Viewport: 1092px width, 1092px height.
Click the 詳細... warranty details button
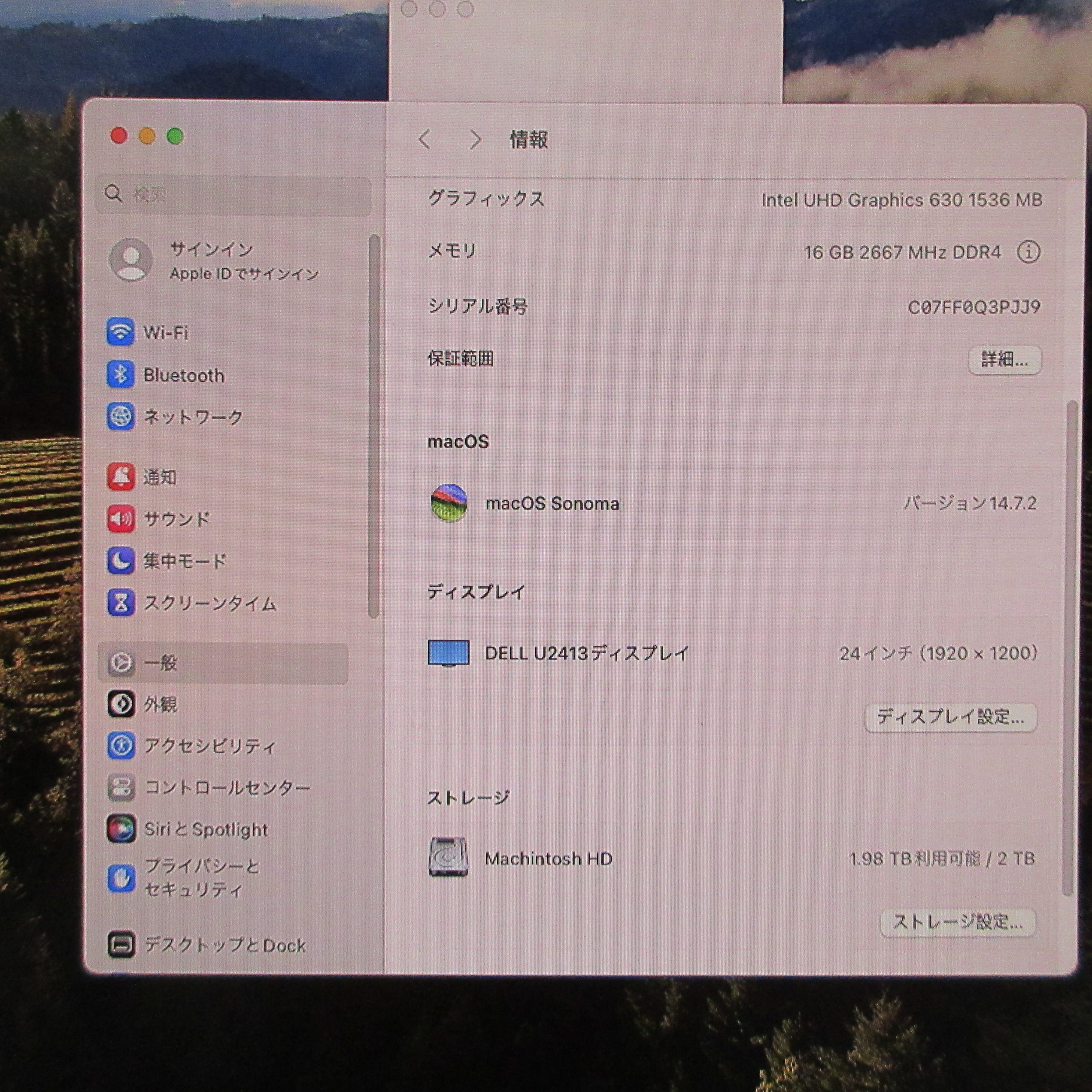click(x=1004, y=360)
